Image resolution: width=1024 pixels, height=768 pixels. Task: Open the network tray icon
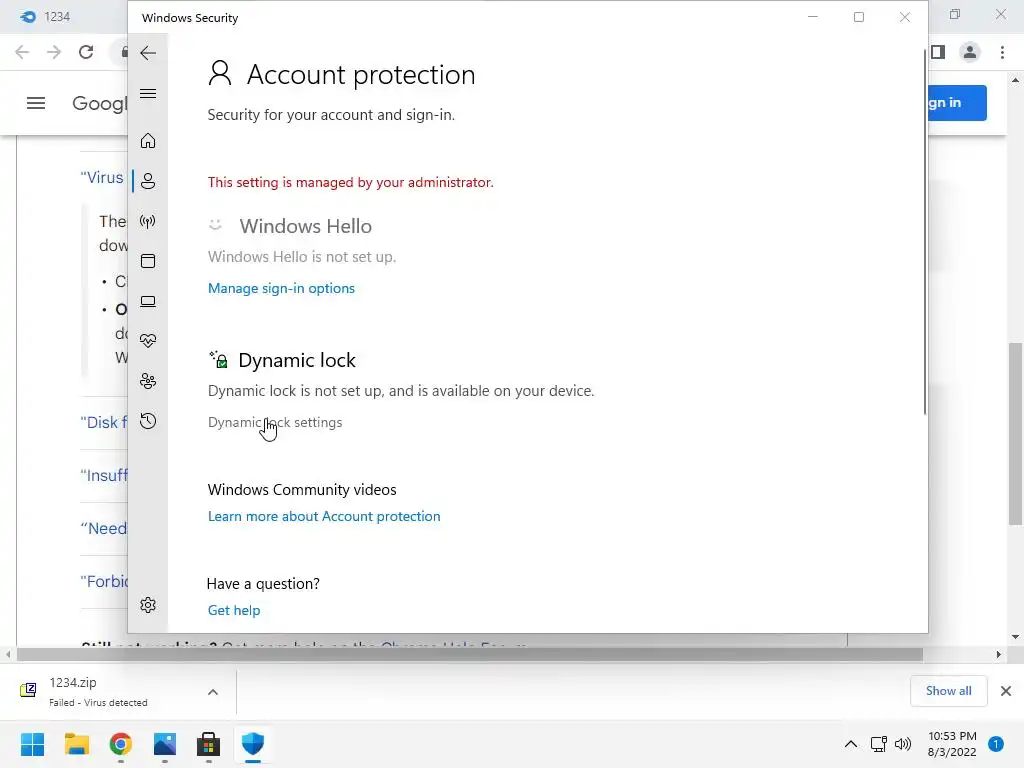pos(879,744)
